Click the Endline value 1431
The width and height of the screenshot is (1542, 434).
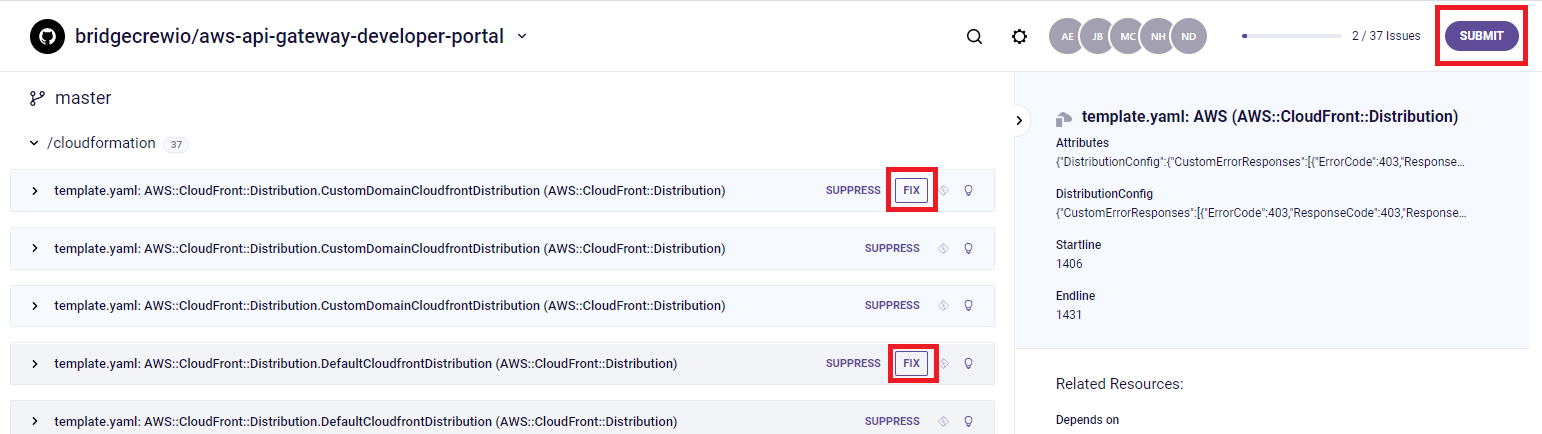pos(1069,315)
